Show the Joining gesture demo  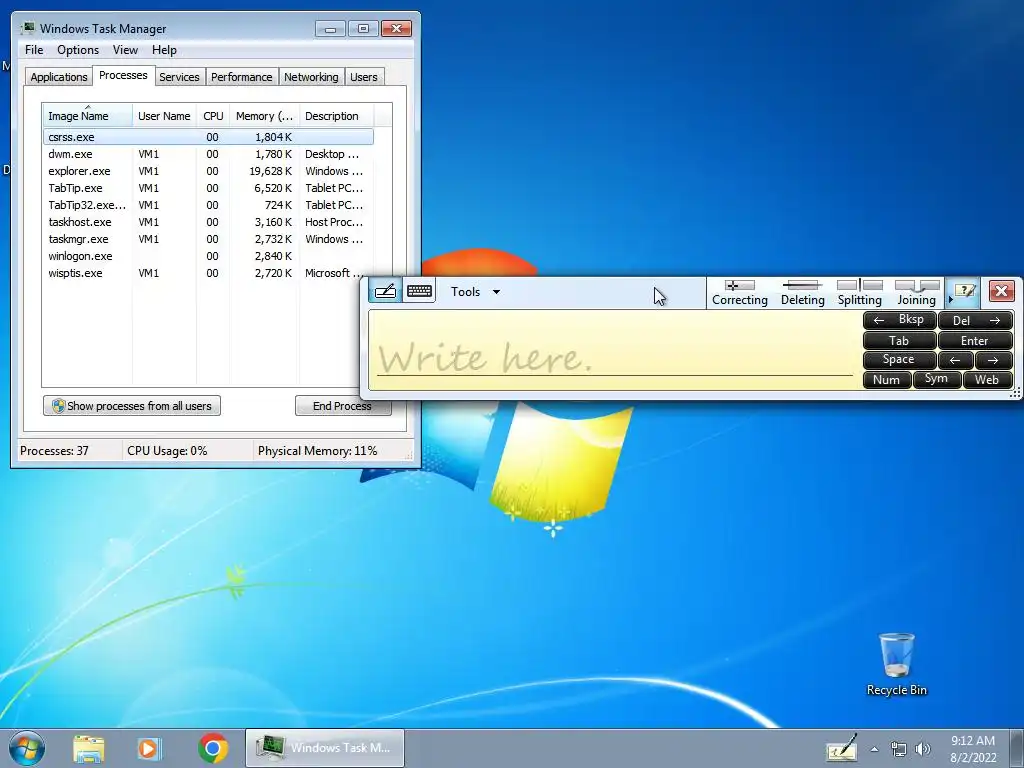click(x=916, y=293)
